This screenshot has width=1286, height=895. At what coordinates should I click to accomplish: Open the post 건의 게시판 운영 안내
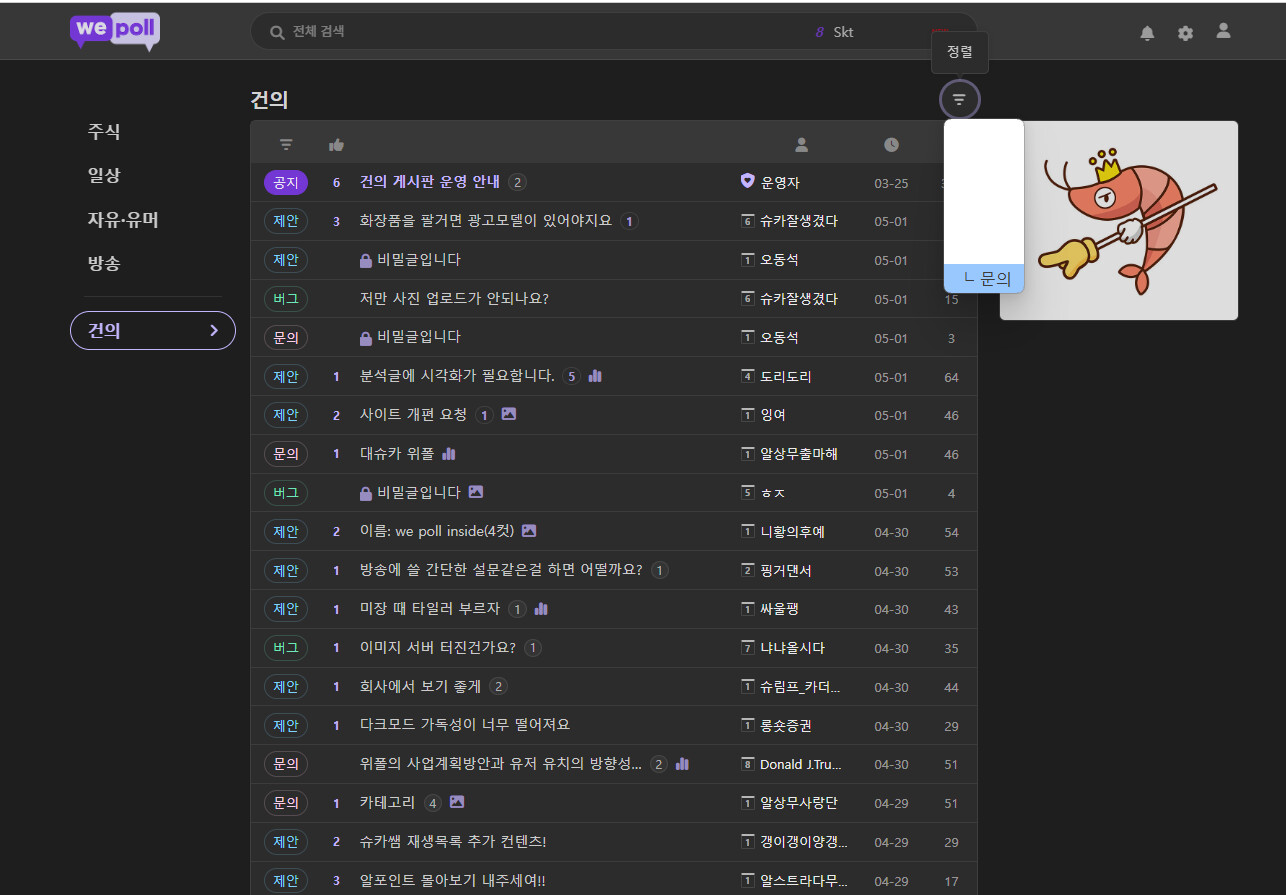point(429,182)
